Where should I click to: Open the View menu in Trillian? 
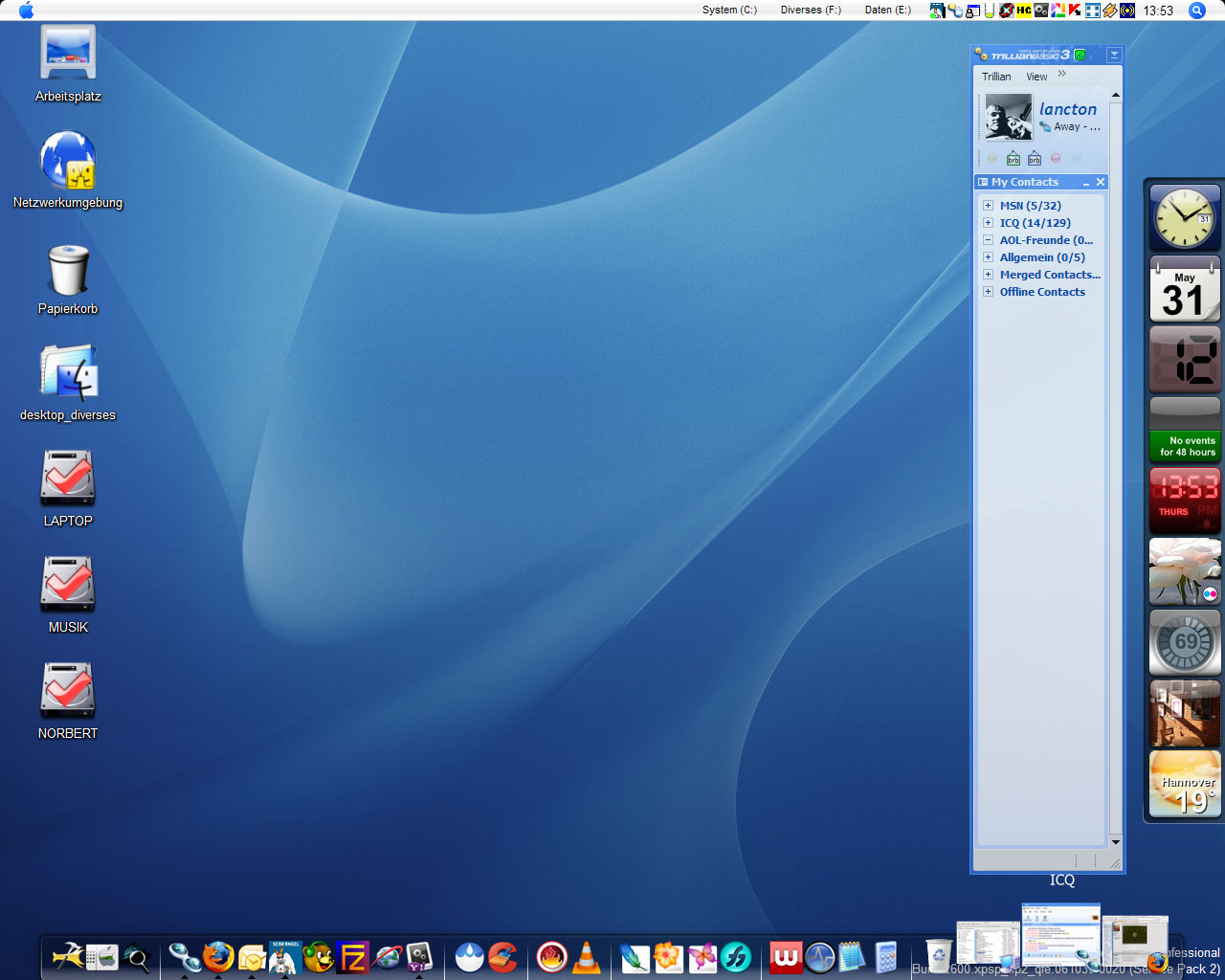tap(1036, 77)
